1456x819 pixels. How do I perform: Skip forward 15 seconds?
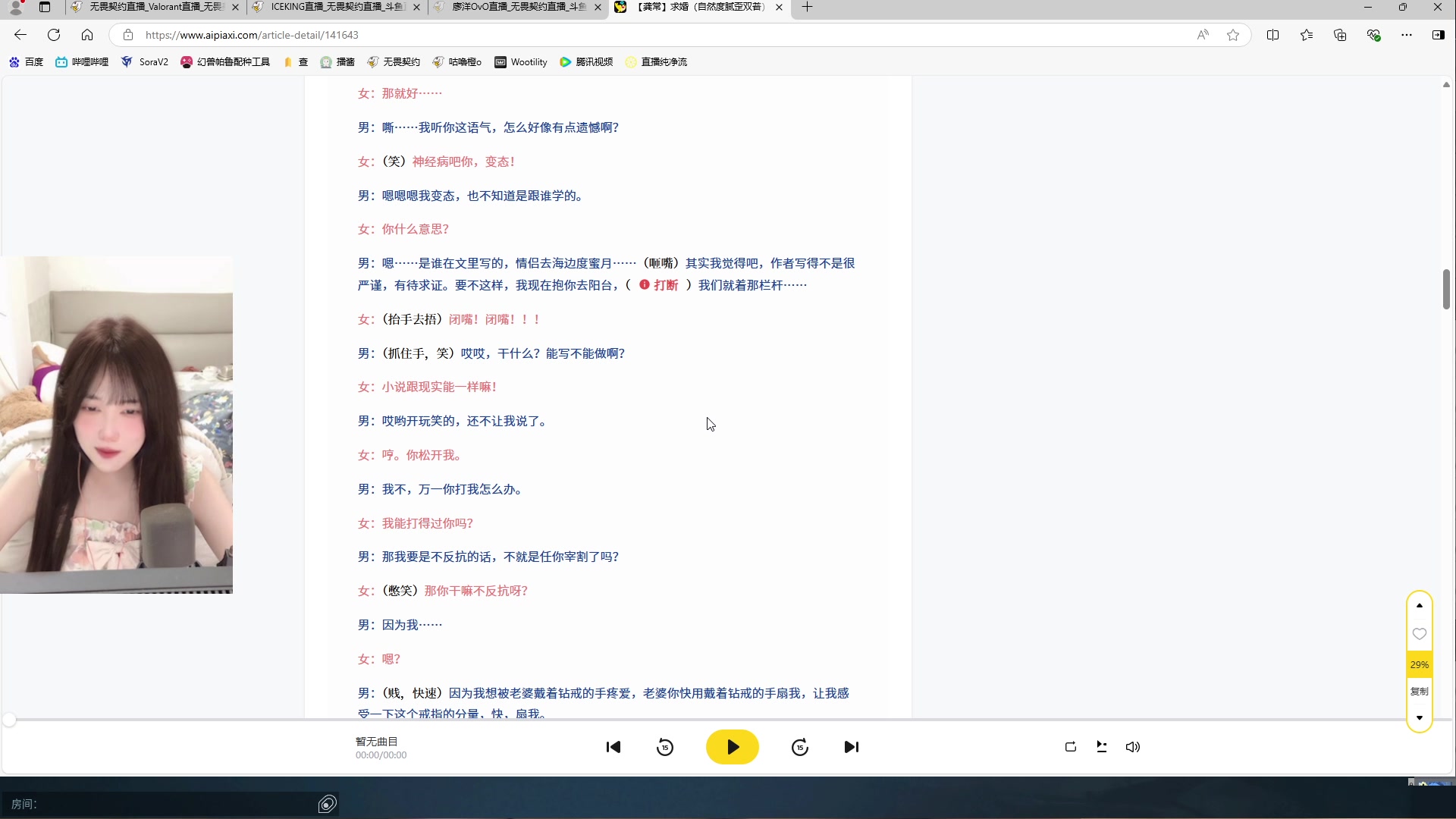[800, 747]
